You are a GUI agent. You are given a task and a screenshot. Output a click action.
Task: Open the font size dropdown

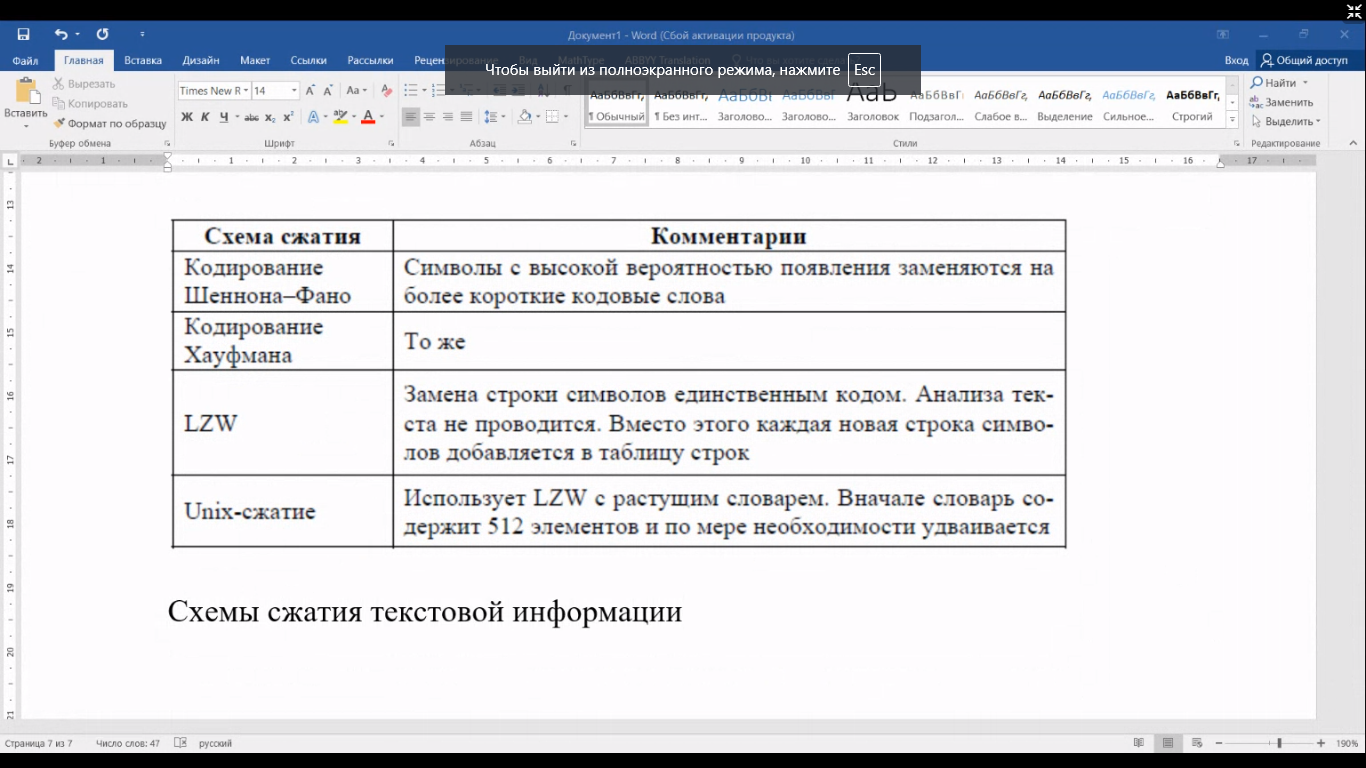(x=294, y=91)
